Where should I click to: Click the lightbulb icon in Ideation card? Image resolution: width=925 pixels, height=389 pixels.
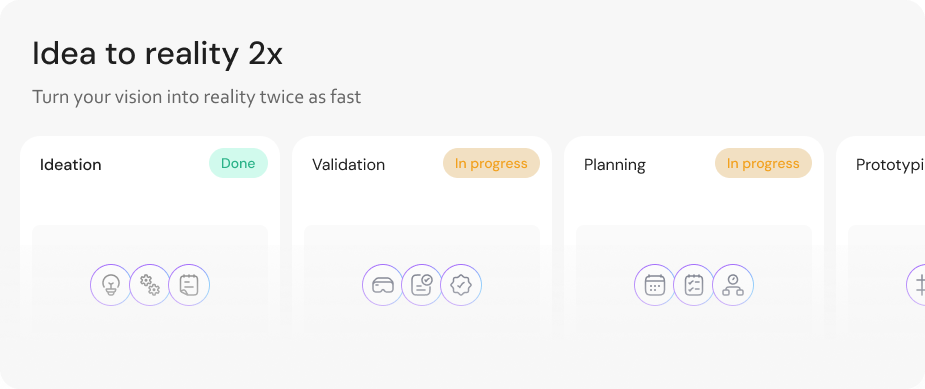click(111, 285)
